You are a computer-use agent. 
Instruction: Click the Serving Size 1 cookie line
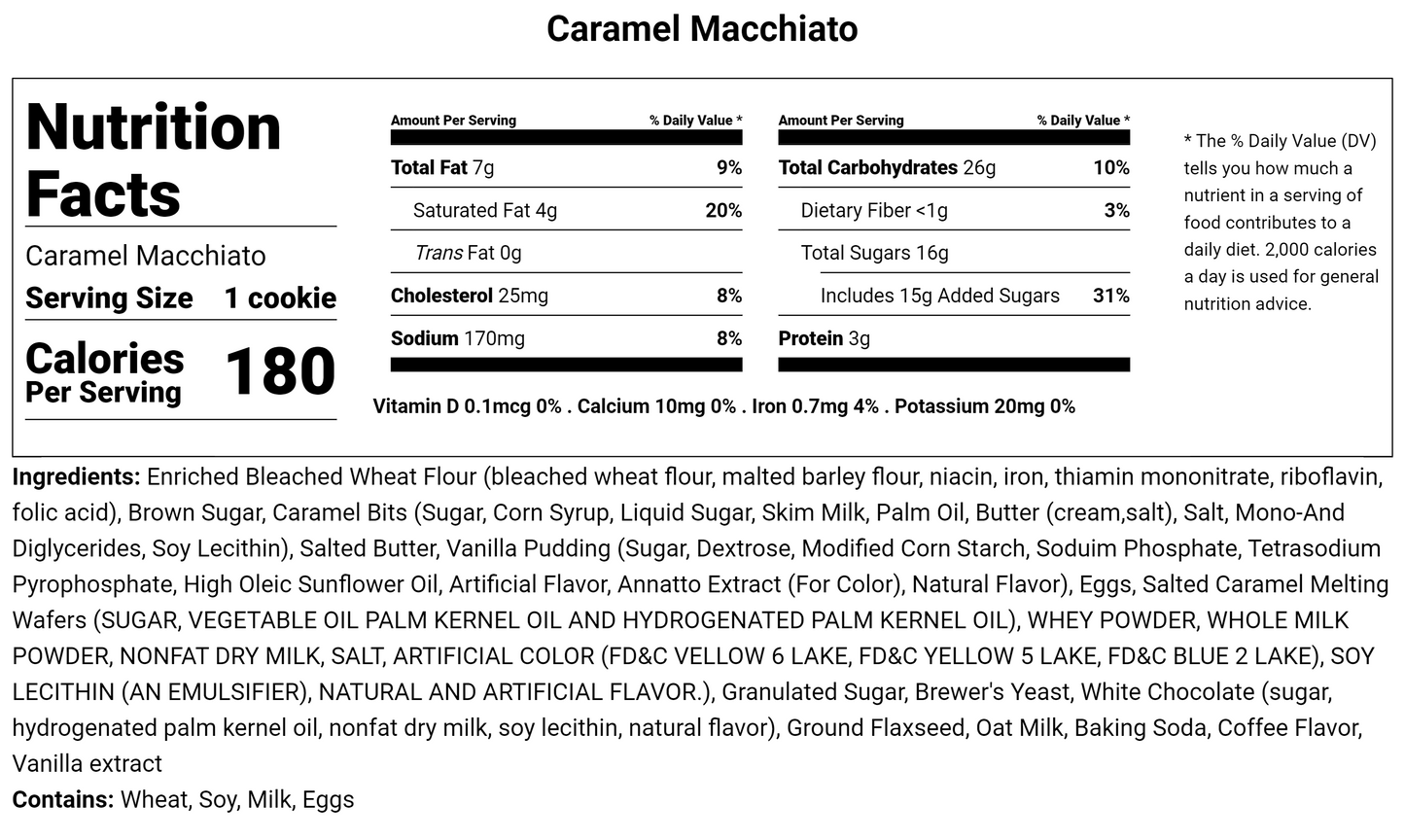tap(181, 298)
